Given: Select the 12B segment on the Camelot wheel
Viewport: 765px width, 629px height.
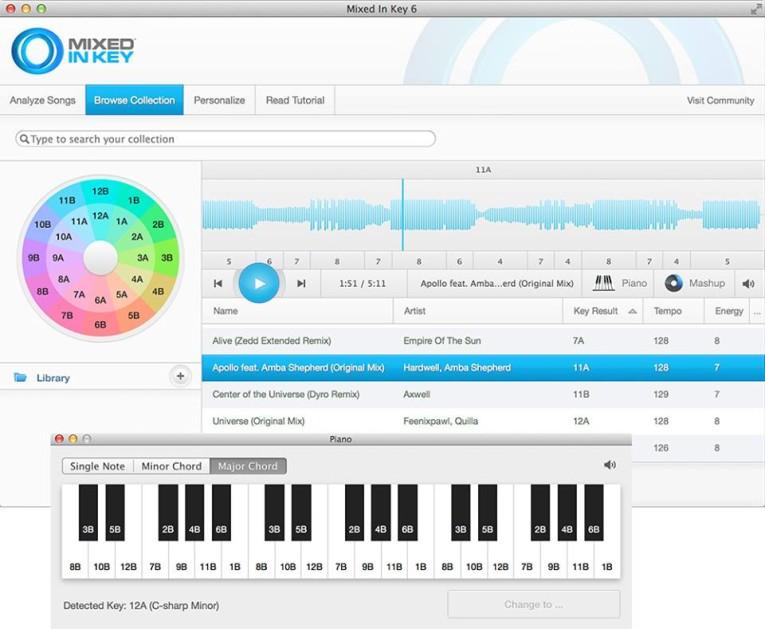Looking at the screenshot, I should [100, 191].
